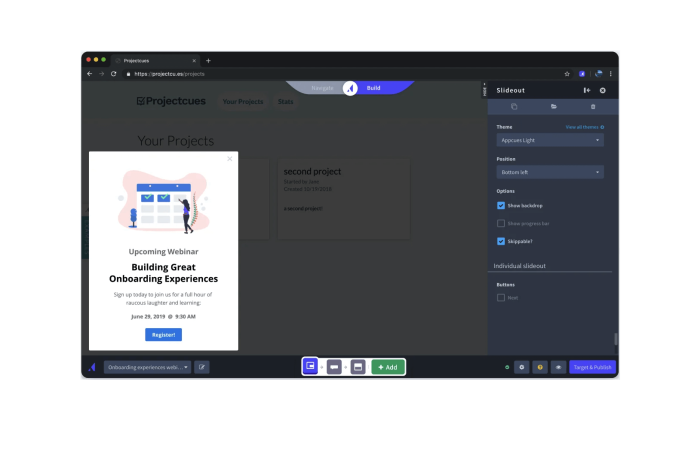Click the green status indicator dot

click(507, 367)
